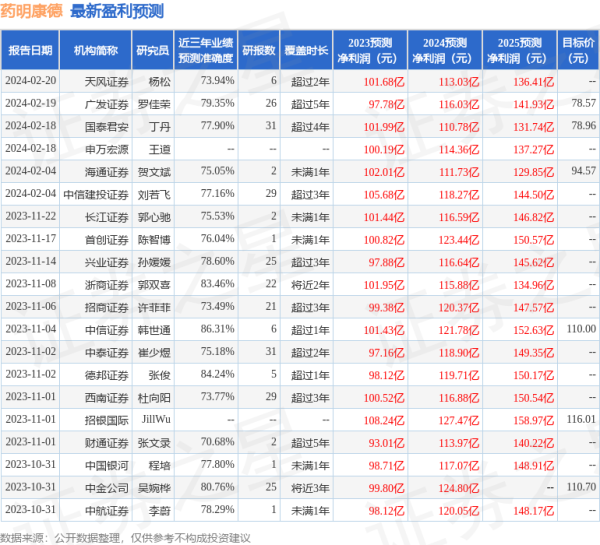The height and width of the screenshot is (545, 600).
Task: Click the 药明康德 title text
Action: pos(31,11)
